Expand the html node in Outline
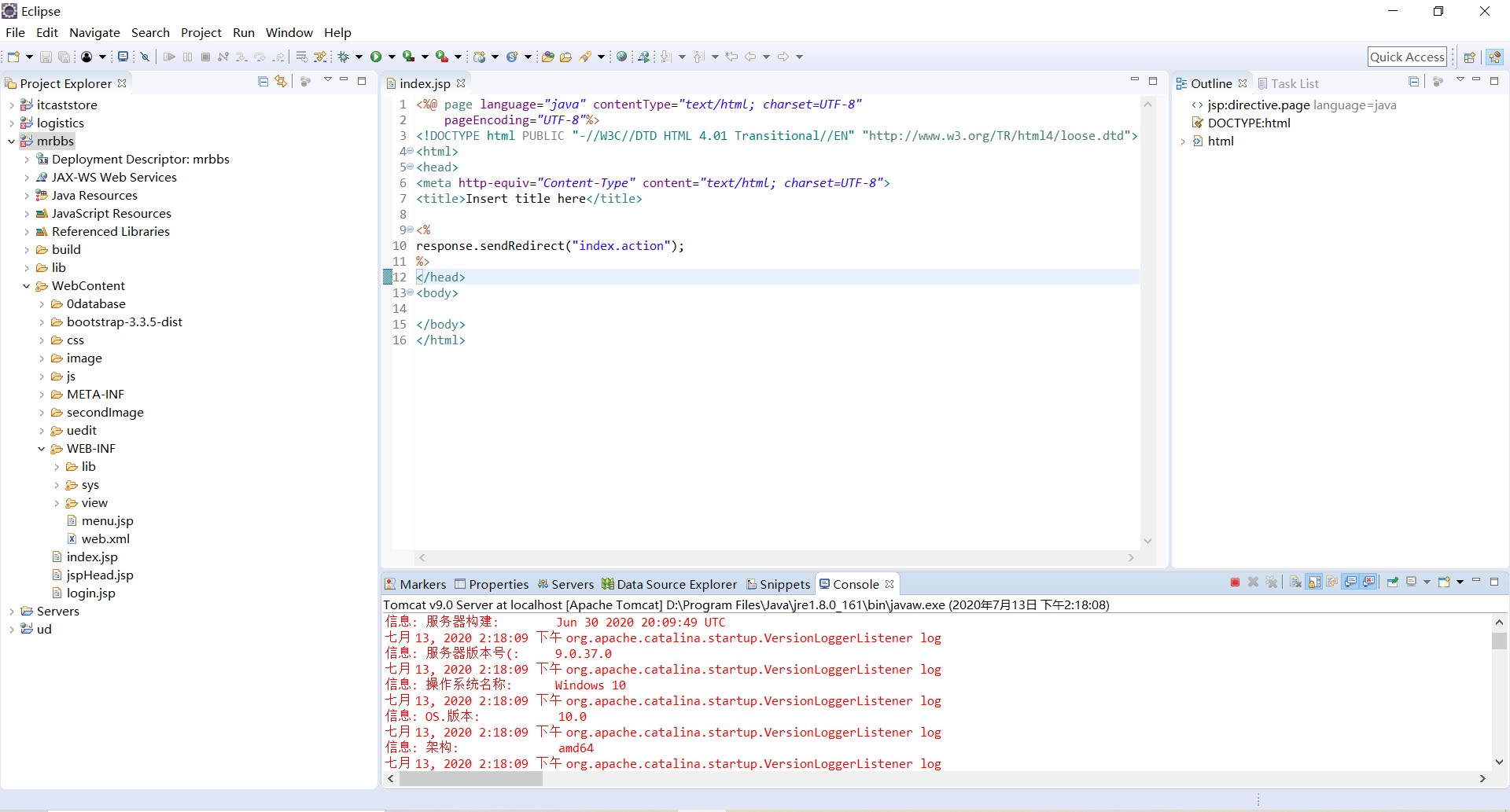 tap(1183, 141)
